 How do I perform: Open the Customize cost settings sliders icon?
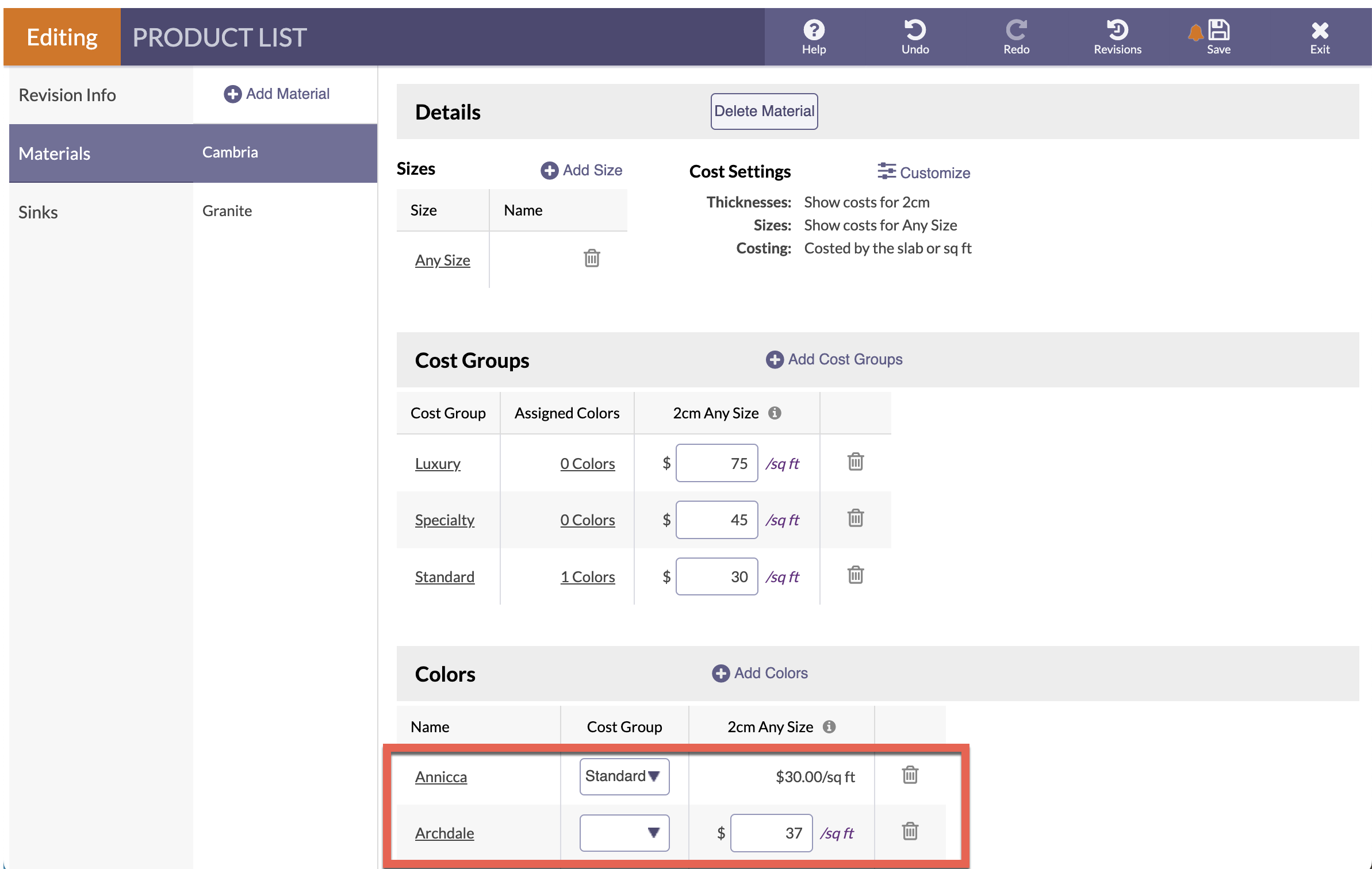click(886, 171)
